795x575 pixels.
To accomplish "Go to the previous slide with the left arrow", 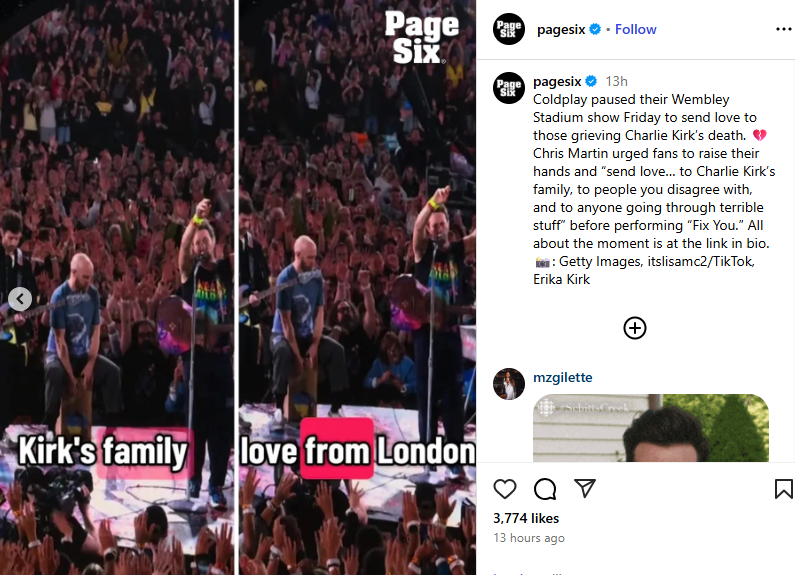I will (20, 299).
